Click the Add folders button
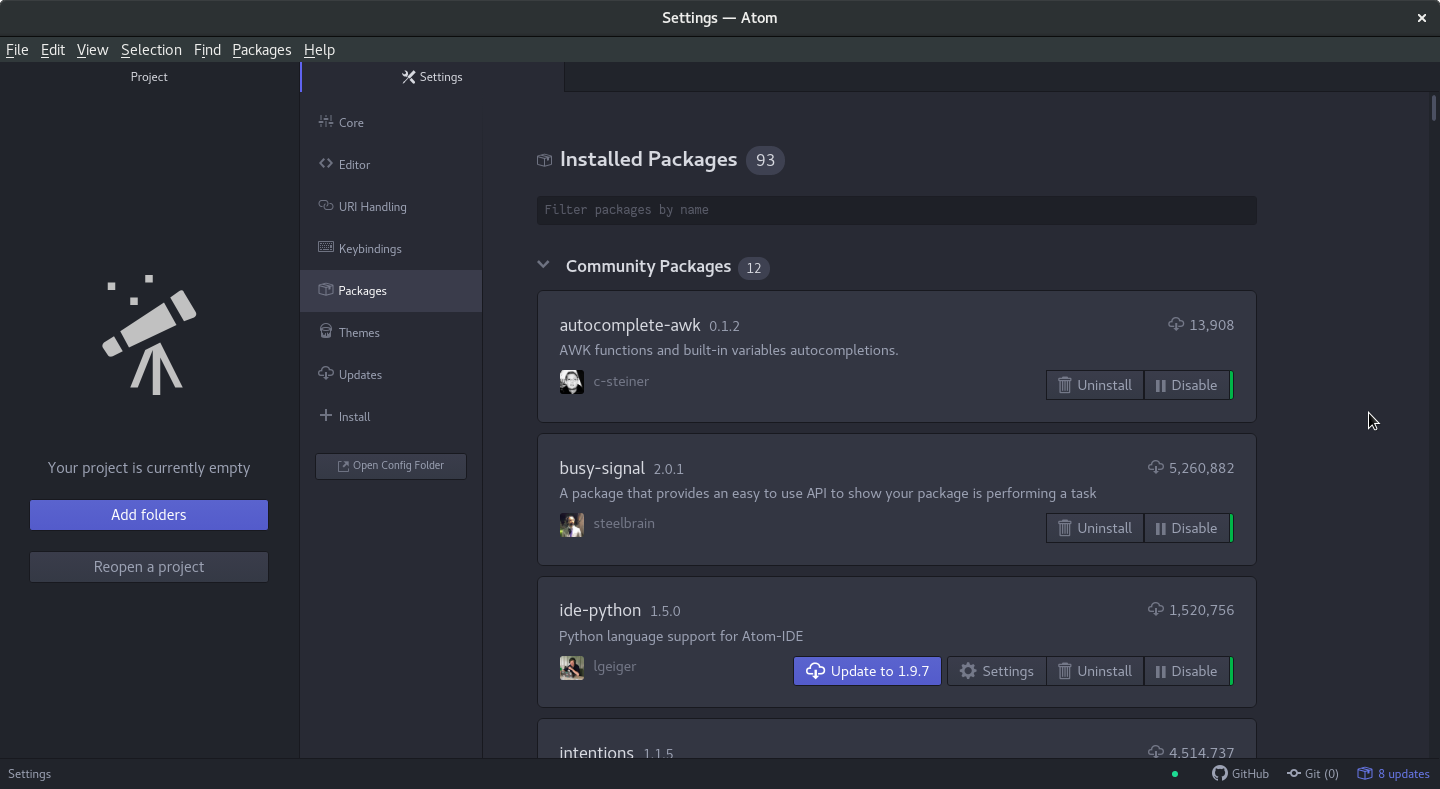Image resolution: width=1440 pixels, height=789 pixels. (149, 515)
